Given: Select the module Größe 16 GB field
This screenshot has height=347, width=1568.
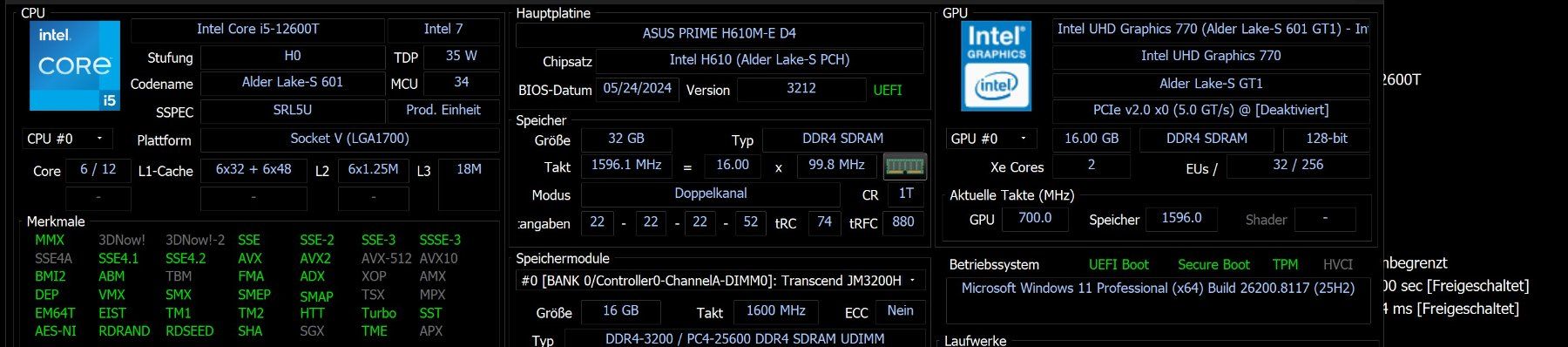Looking at the screenshot, I should (x=621, y=311).
